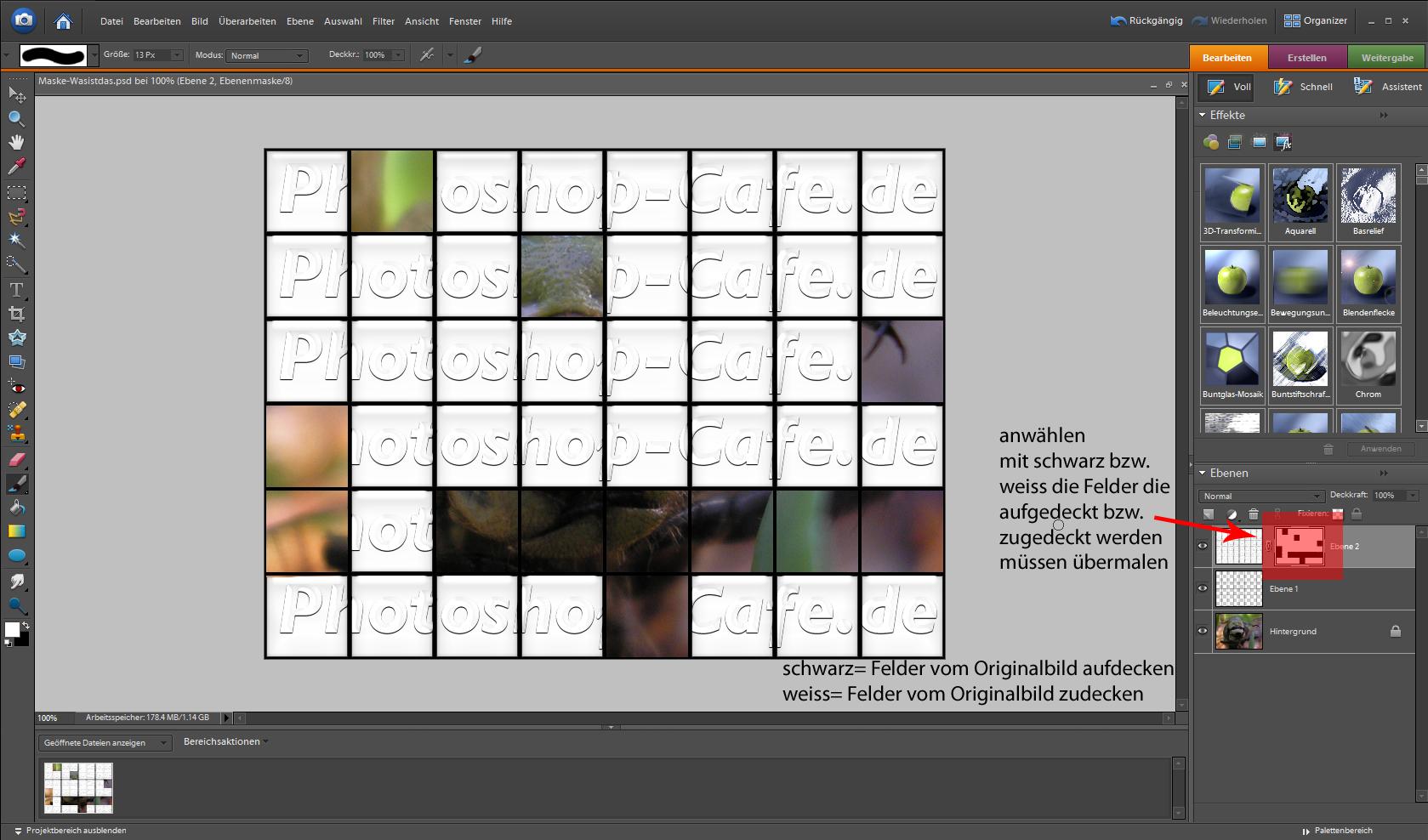Switch to Schnell edit mode

[1303, 87]
